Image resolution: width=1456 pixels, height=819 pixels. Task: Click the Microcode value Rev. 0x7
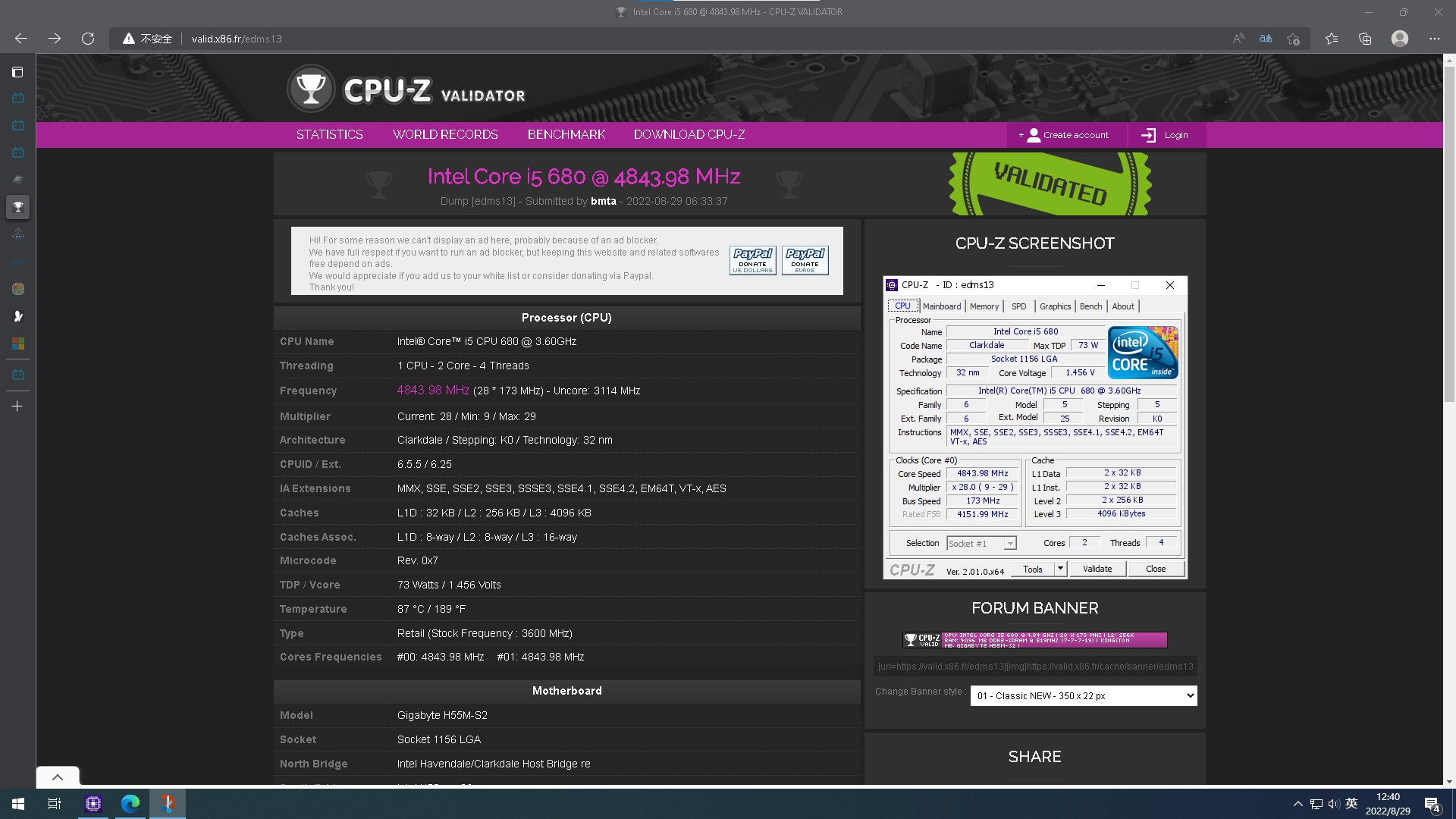point(418,560)
